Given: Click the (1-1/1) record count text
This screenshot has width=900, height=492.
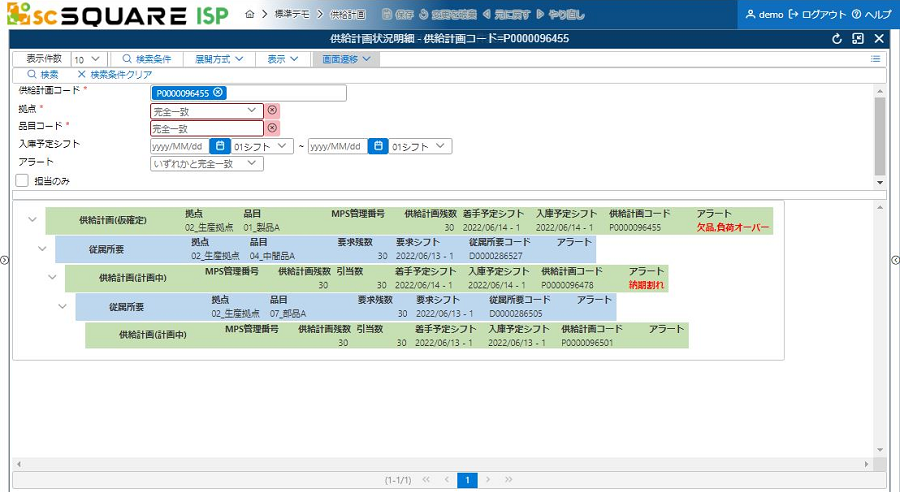Looking at the screenshot, I should pyautogui.click(x=398, y=480).
